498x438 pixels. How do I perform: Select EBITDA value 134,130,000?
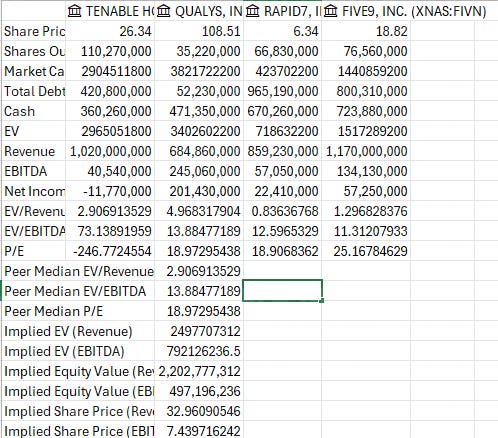pos(372,171)
